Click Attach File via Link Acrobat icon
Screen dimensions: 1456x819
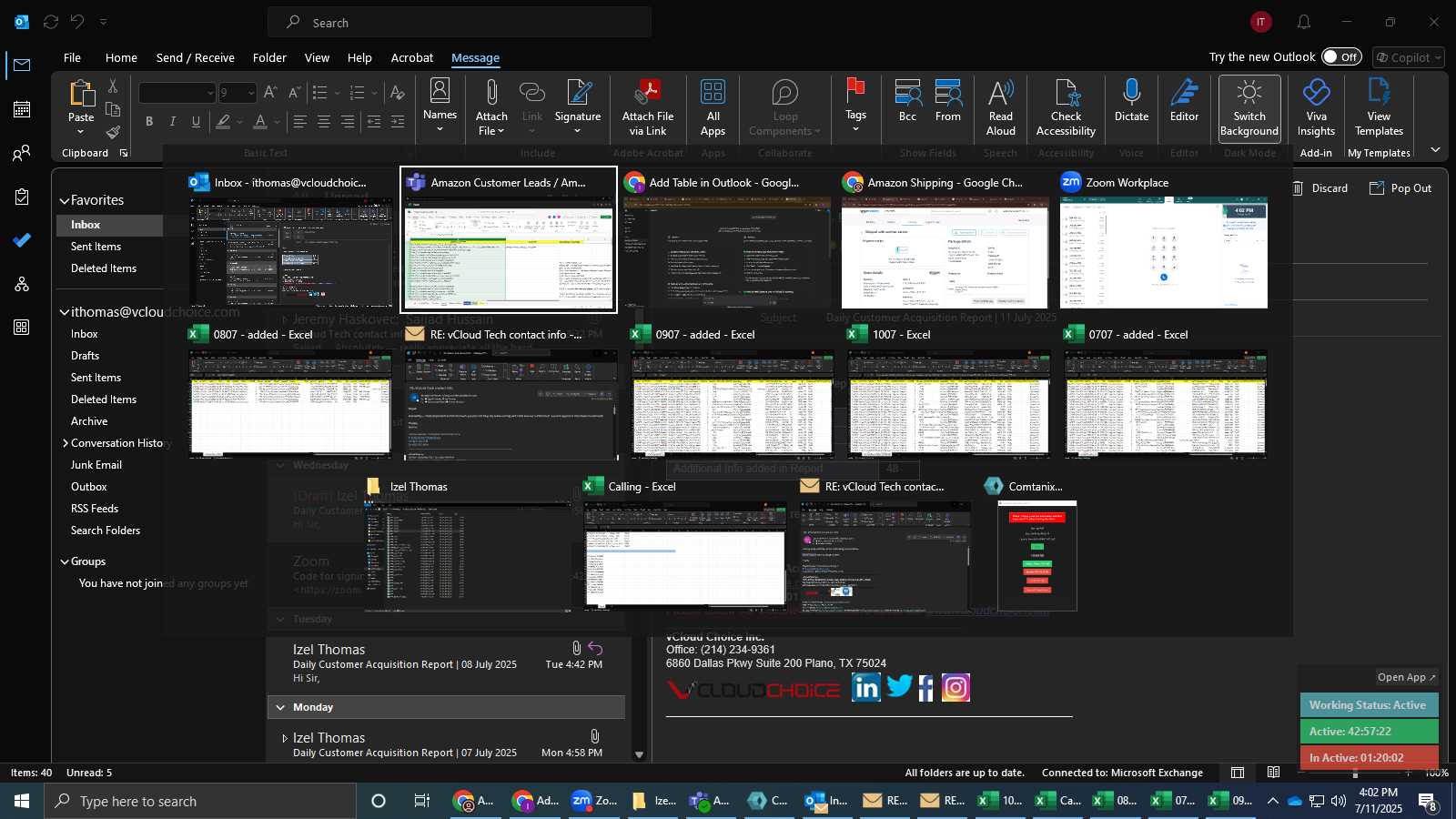(648, 93)
